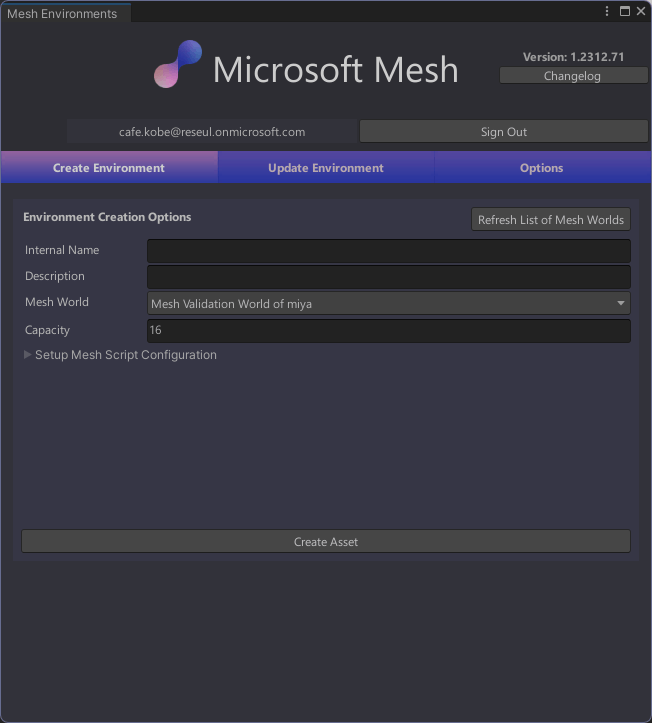The width and height of the screenshot is (652, 723).
Task: Select the Create Environment tab
Action: tap(109, 167)
